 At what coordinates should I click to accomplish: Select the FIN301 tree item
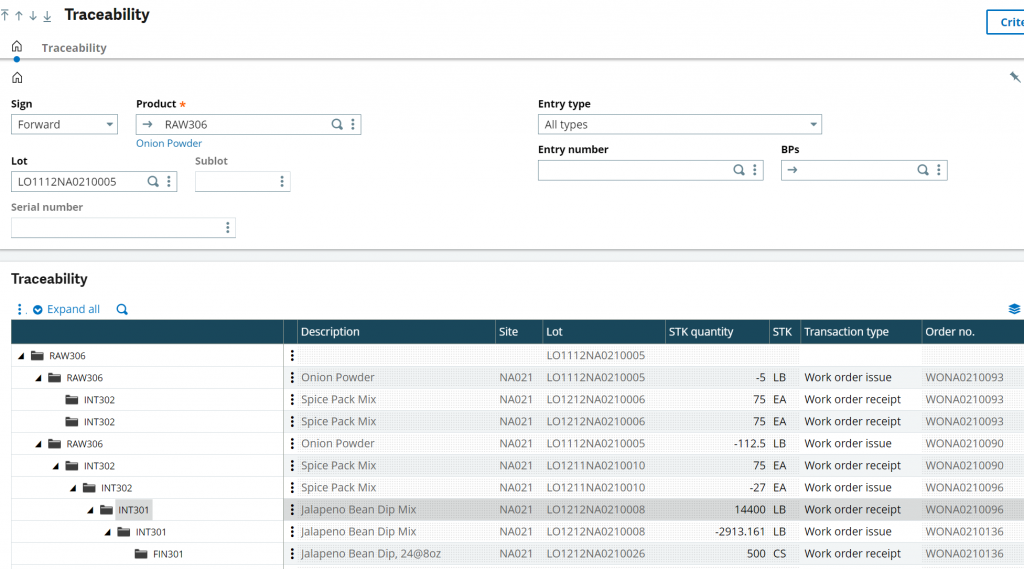click(x=168, y=554)
